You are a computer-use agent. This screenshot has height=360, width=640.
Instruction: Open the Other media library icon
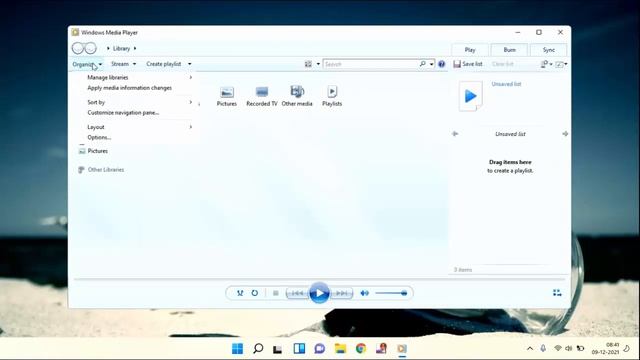[x=297, y=96]
